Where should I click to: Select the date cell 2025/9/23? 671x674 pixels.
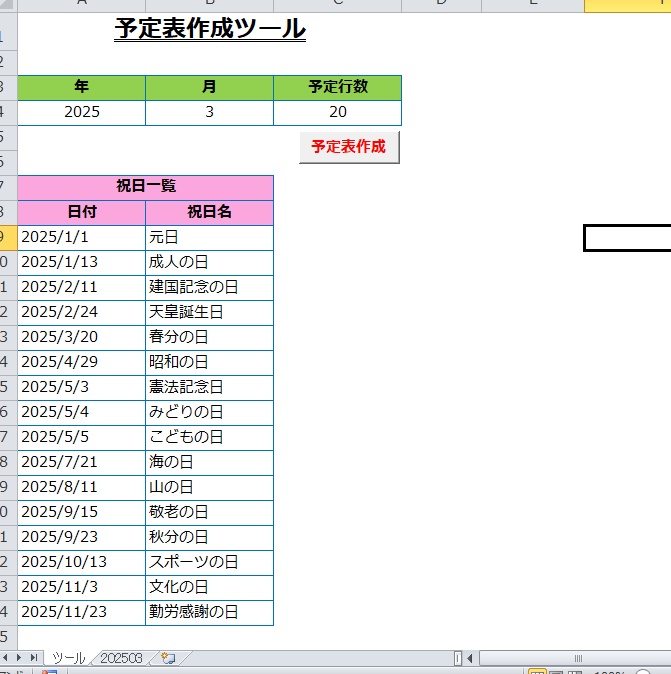(x=82, y=537)
